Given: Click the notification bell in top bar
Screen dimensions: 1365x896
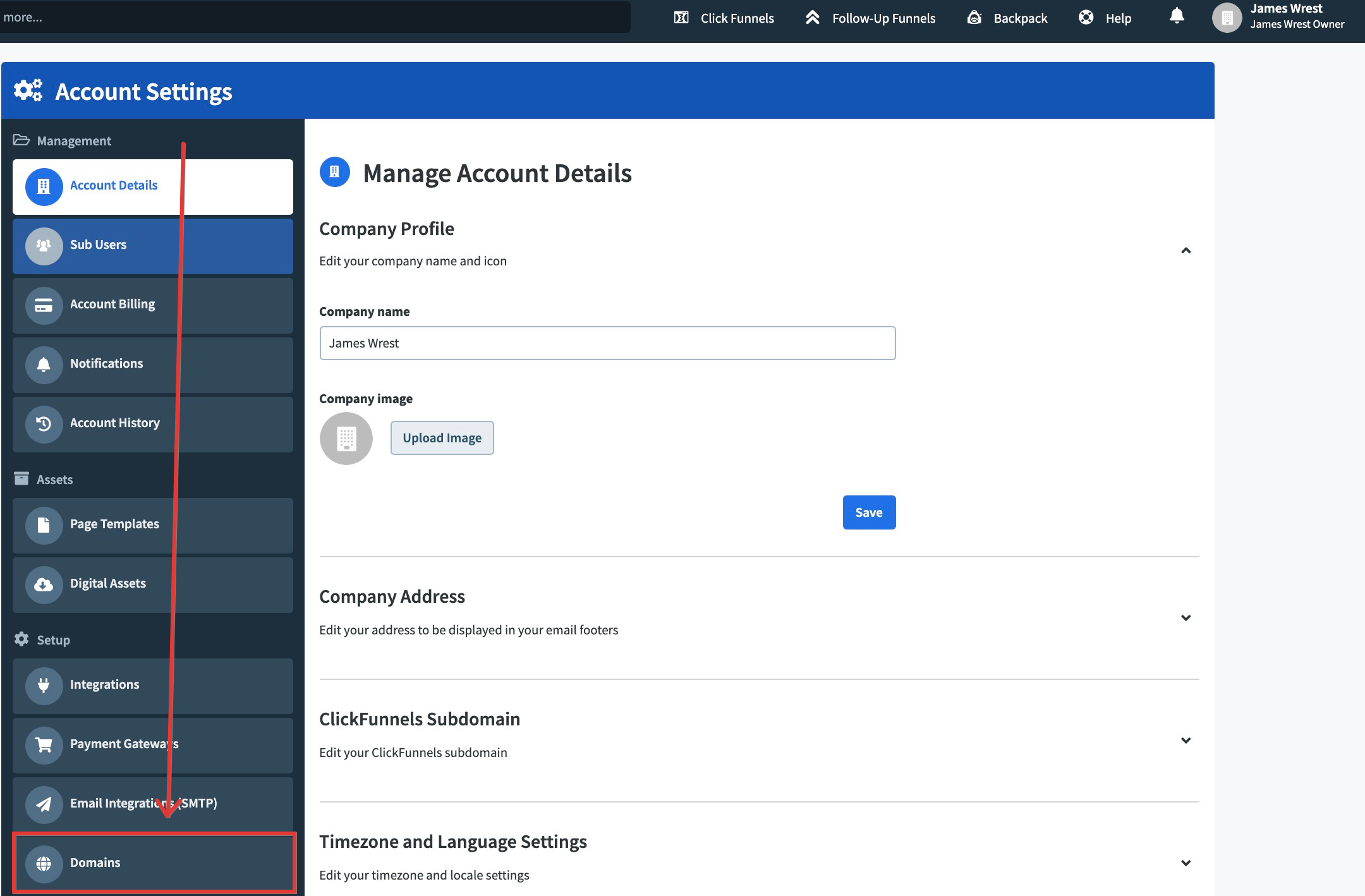Looking at the screenshot, I should click(1177, 16).
